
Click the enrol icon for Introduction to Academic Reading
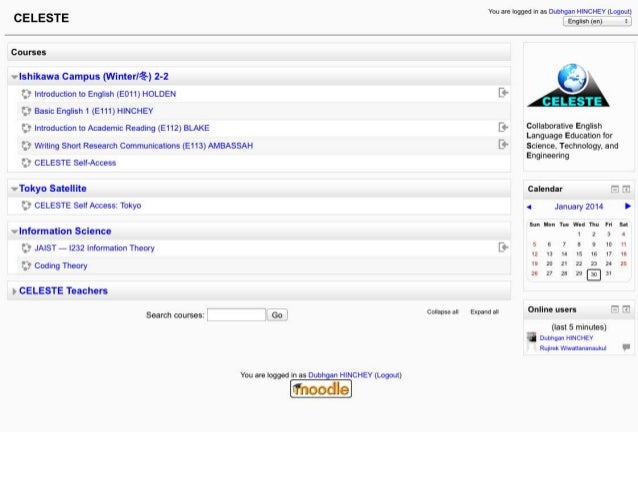point(503,127)
